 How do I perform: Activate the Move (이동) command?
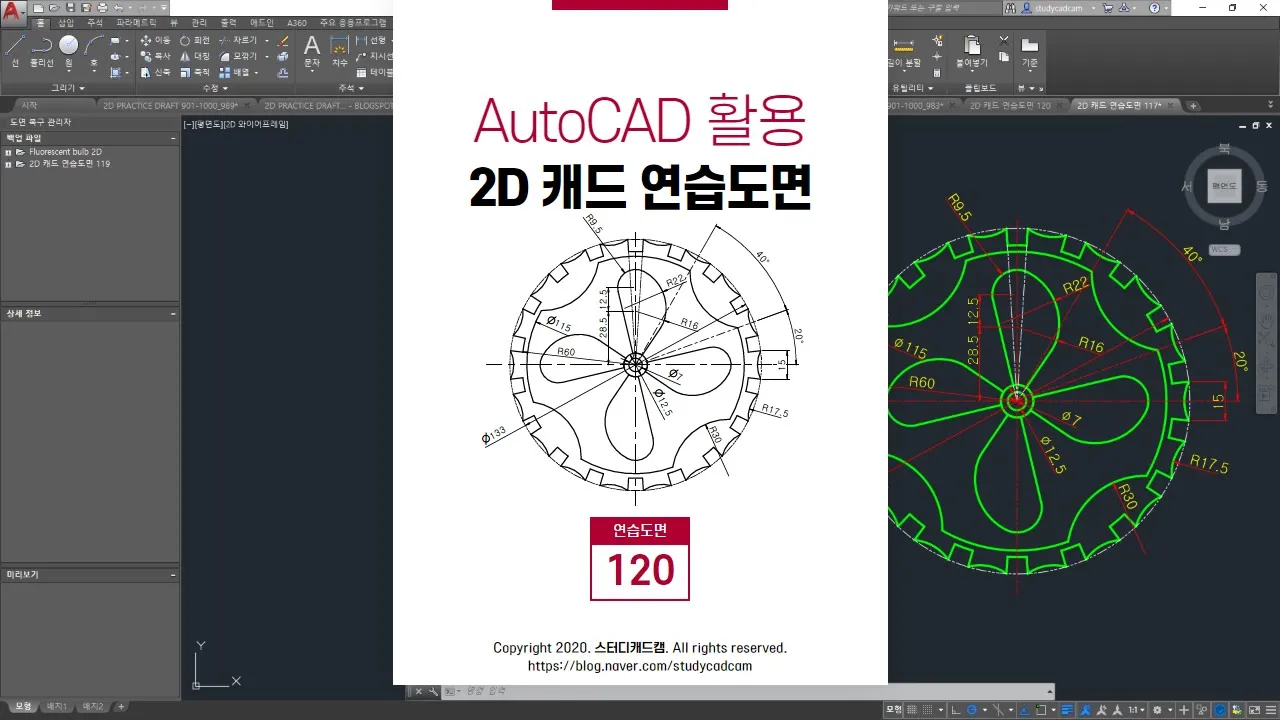(155, 40)
